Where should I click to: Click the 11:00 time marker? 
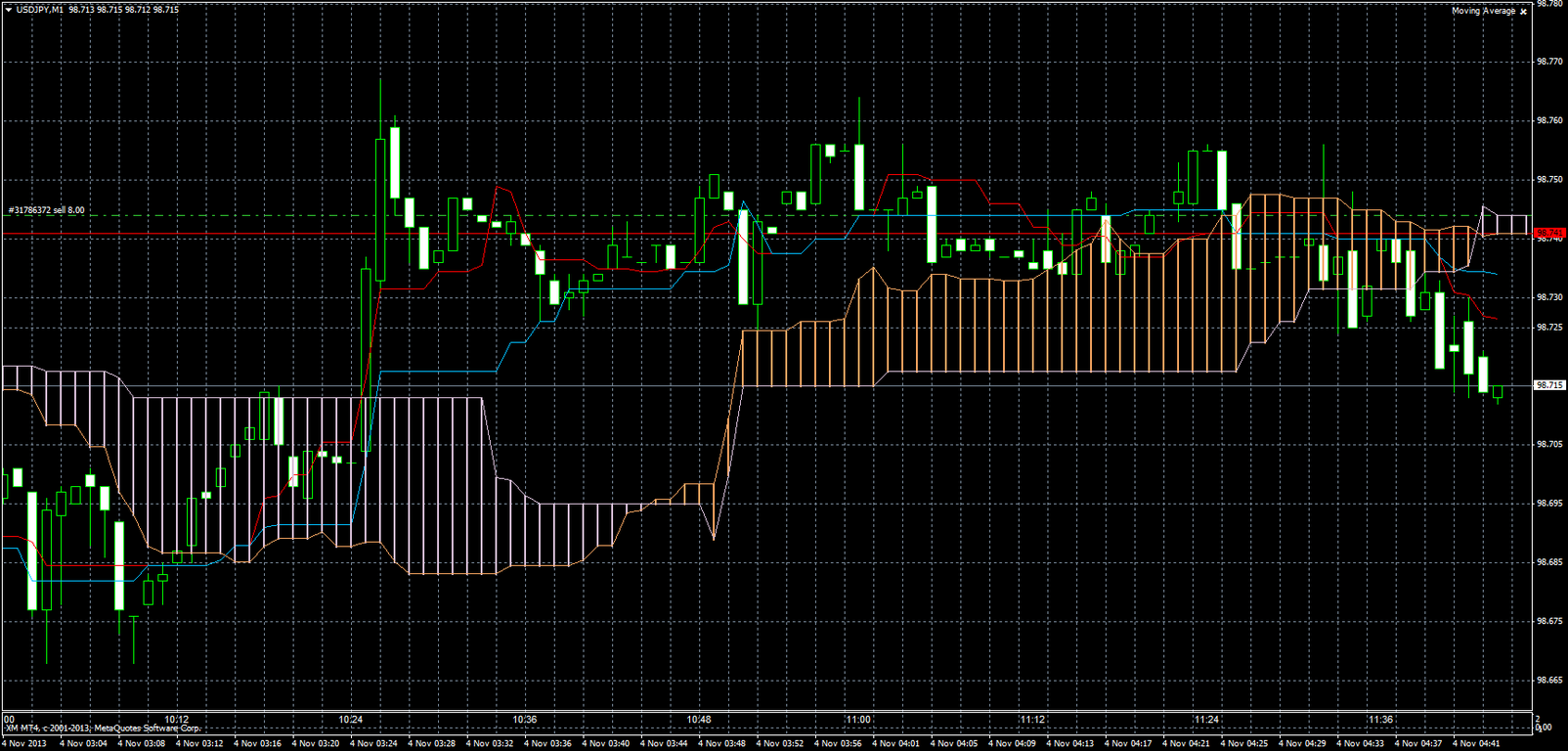pos(858,720)
